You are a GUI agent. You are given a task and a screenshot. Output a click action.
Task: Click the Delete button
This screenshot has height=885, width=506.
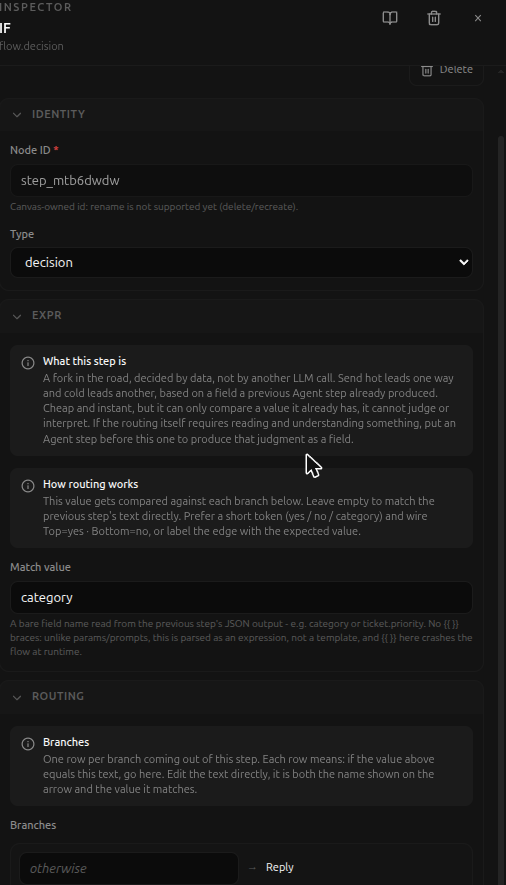click(446, 71)
